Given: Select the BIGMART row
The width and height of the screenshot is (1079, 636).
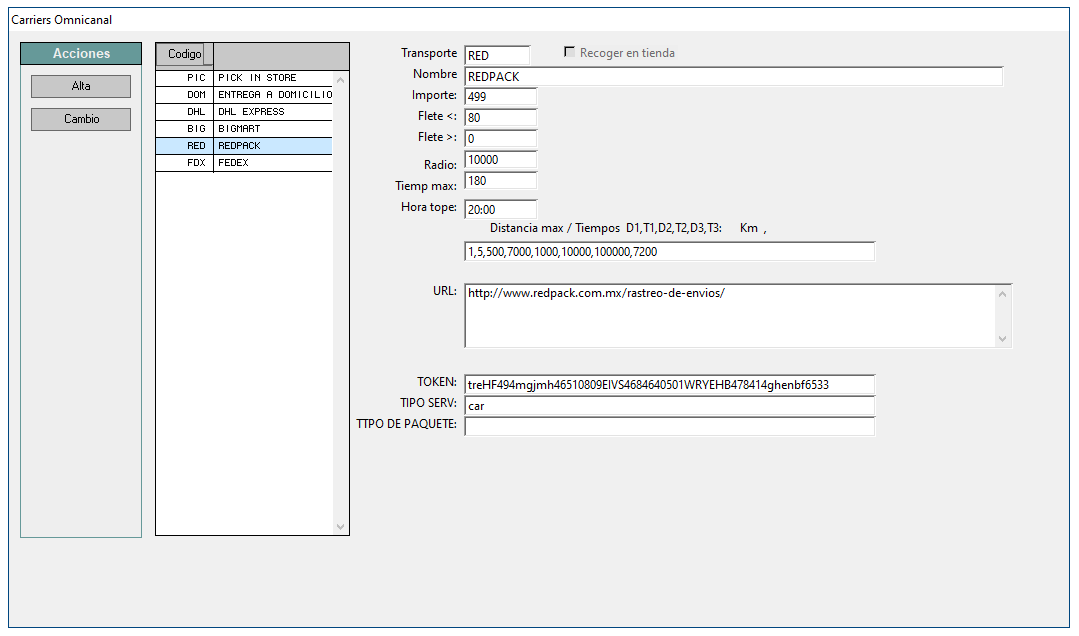Looking at the screenshot, I should tap(244, 129).
